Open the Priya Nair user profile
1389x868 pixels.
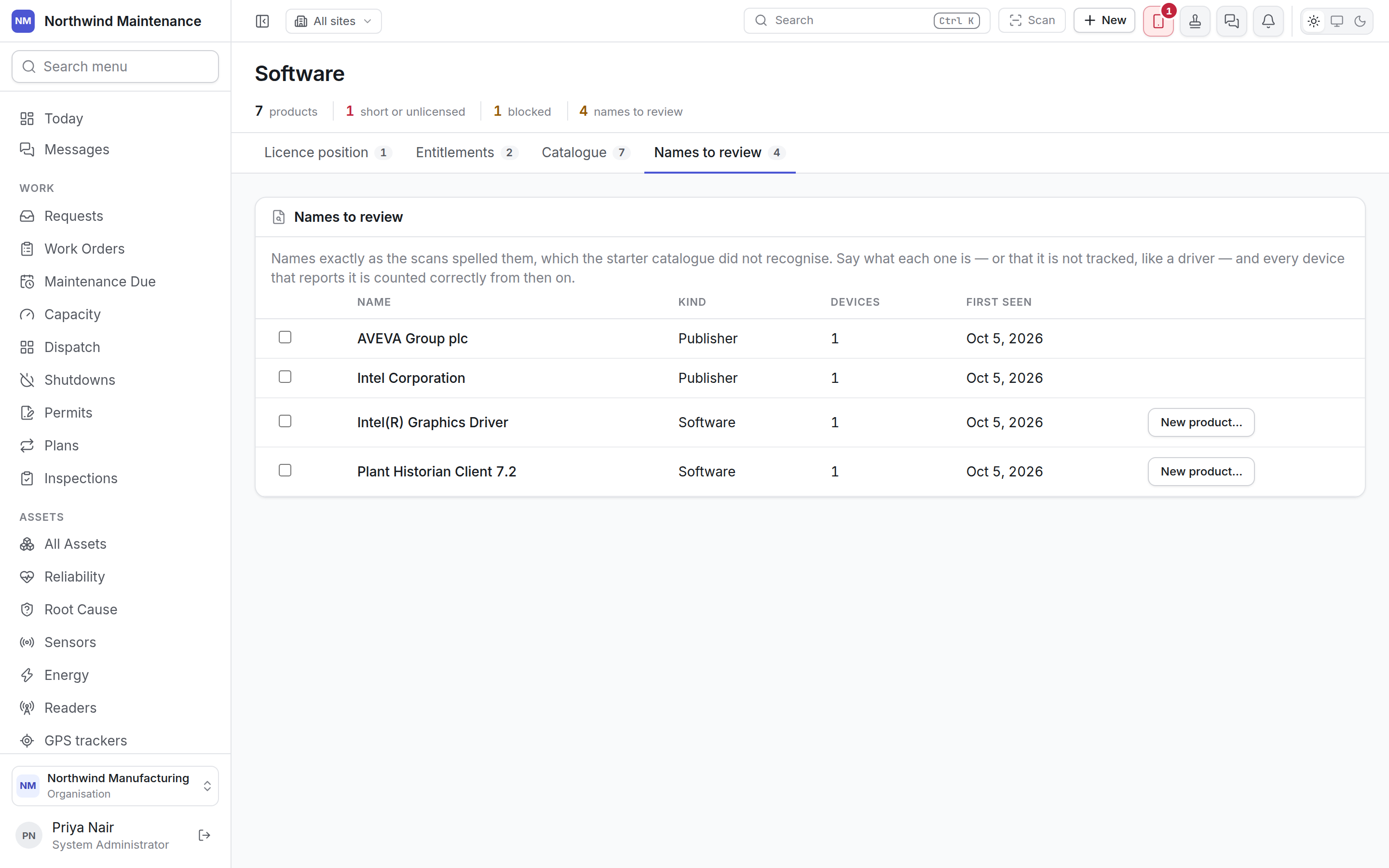pos(103,835)
